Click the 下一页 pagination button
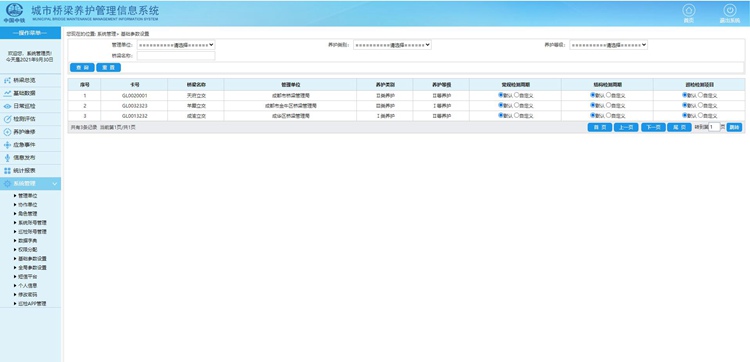Image resolution: width=750 pixels, height=362 pixels. pos(653,127)
